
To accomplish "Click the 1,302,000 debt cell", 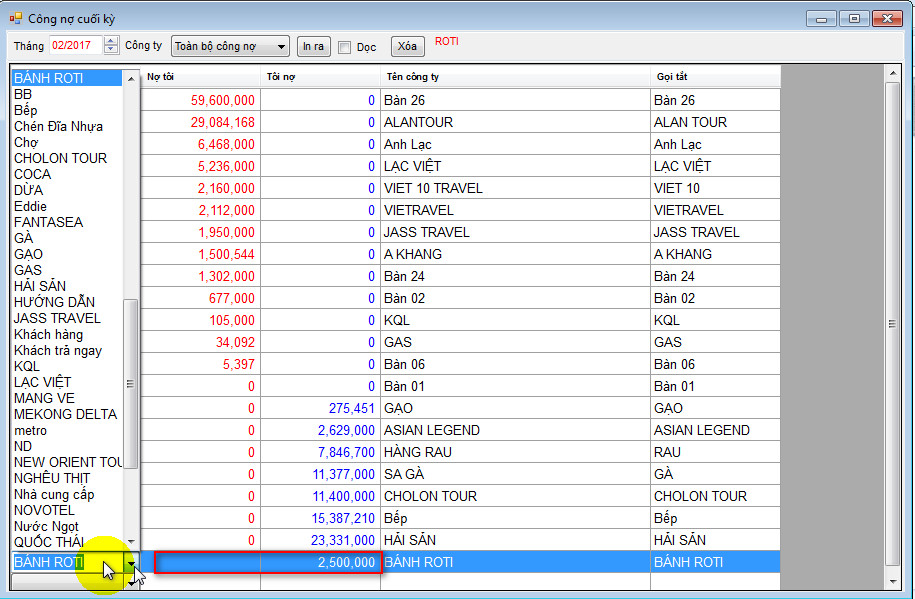I will pyautogui.click(x=201, y=276).
